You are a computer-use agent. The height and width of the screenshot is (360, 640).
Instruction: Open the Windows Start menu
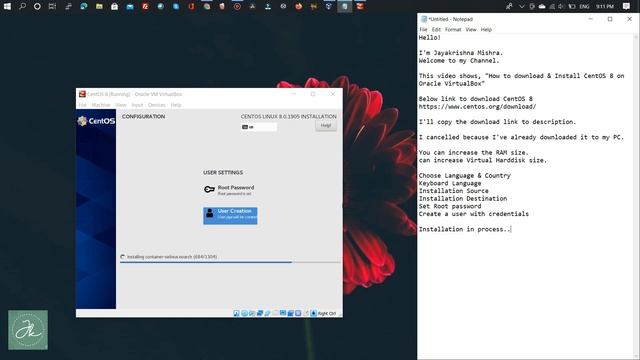pos(7,6)
